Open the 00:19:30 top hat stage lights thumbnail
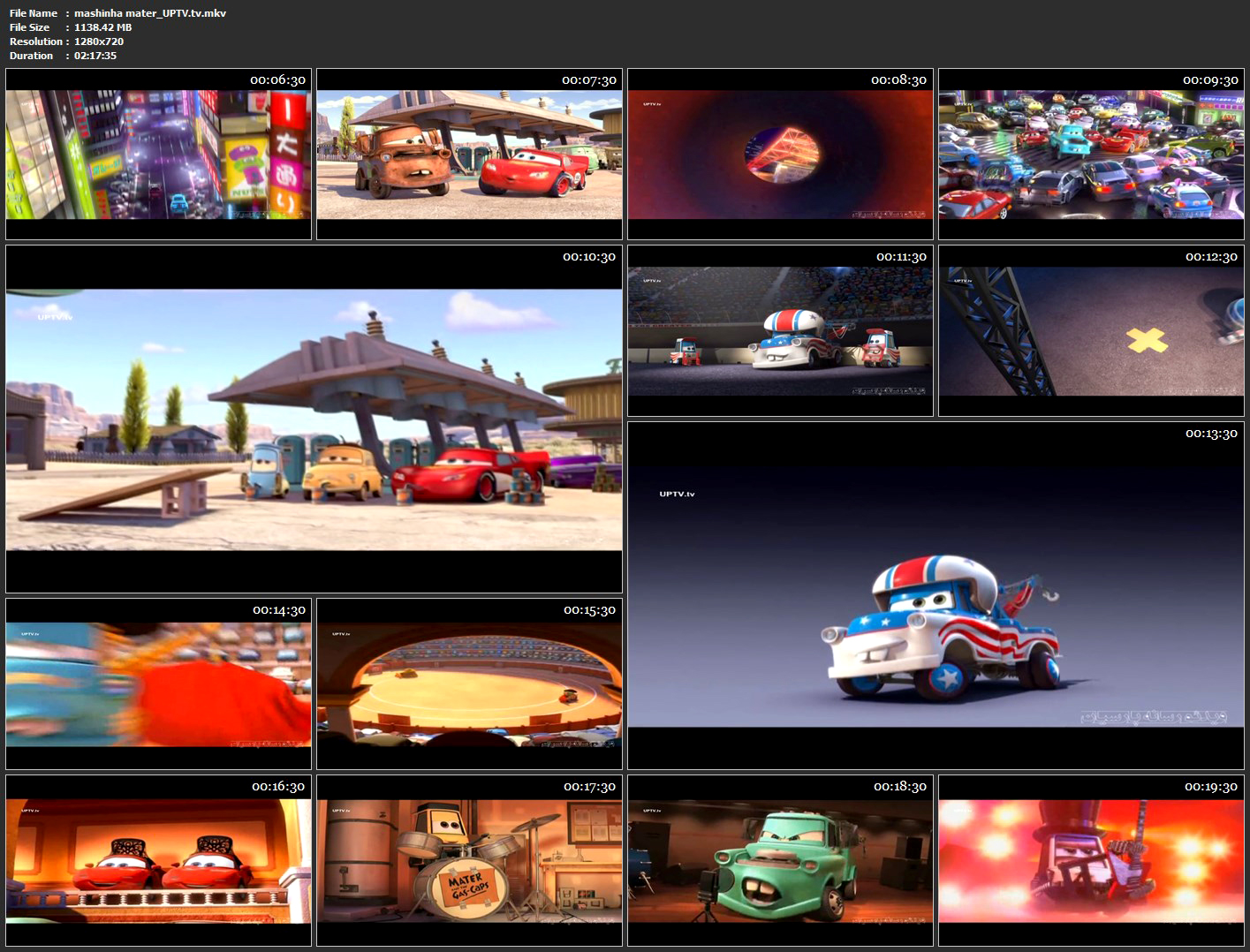 [1091, 861]
